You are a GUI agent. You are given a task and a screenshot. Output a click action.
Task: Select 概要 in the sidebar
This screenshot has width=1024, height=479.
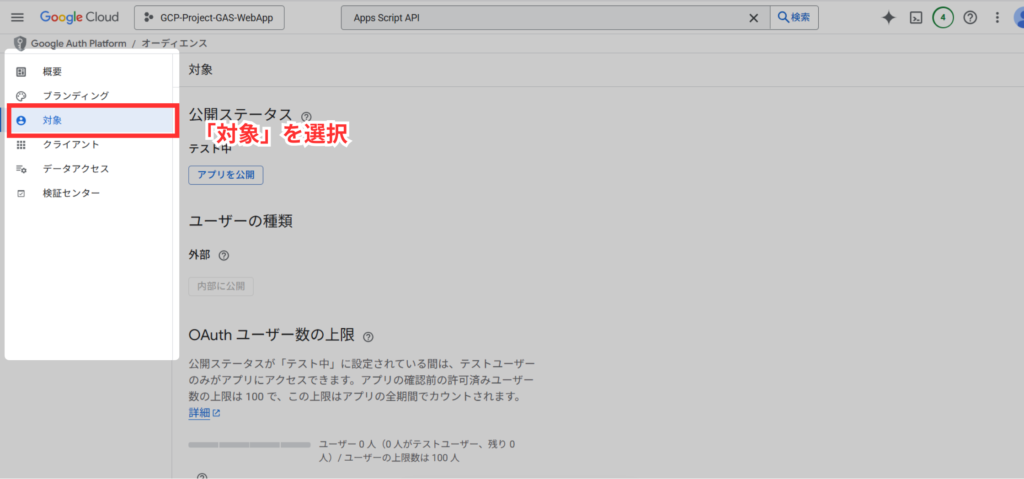[91, 72]
